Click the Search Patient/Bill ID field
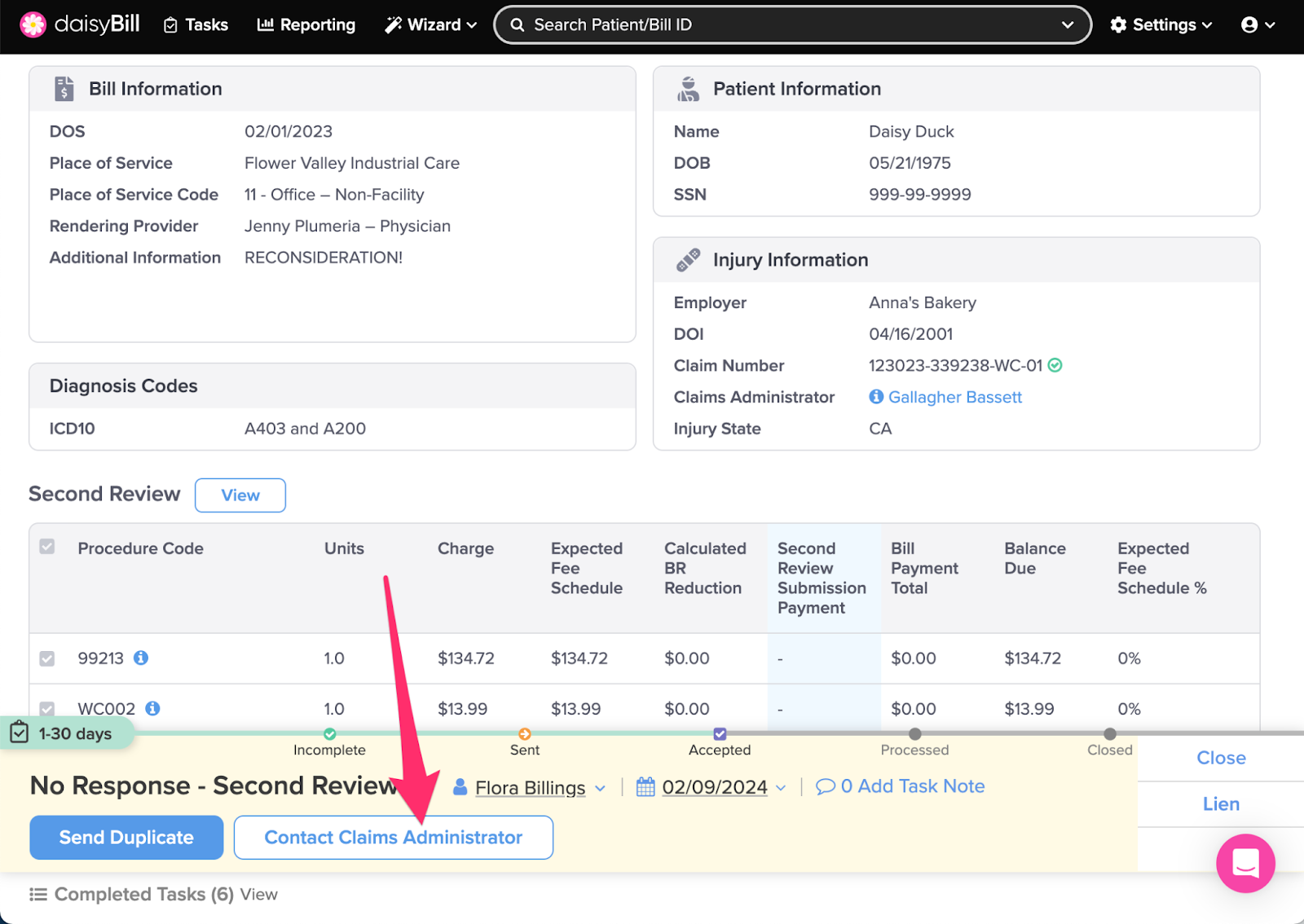1304x924 pixels. tap(782, 24)
